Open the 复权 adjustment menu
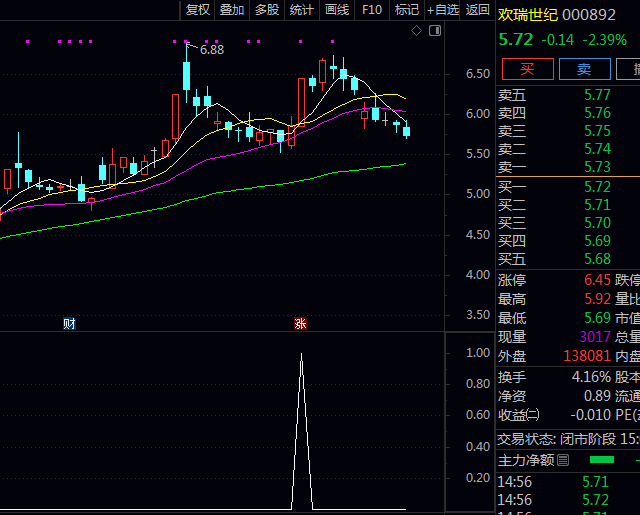 coord(198,9)
